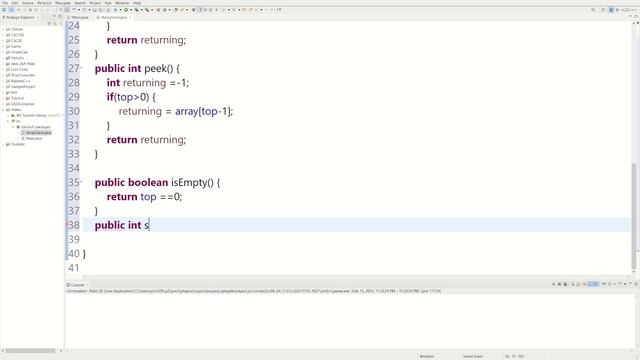Select the ArrayStack.java editor tab
This screenshot has height=360, width=640.
tap(113, 18)
